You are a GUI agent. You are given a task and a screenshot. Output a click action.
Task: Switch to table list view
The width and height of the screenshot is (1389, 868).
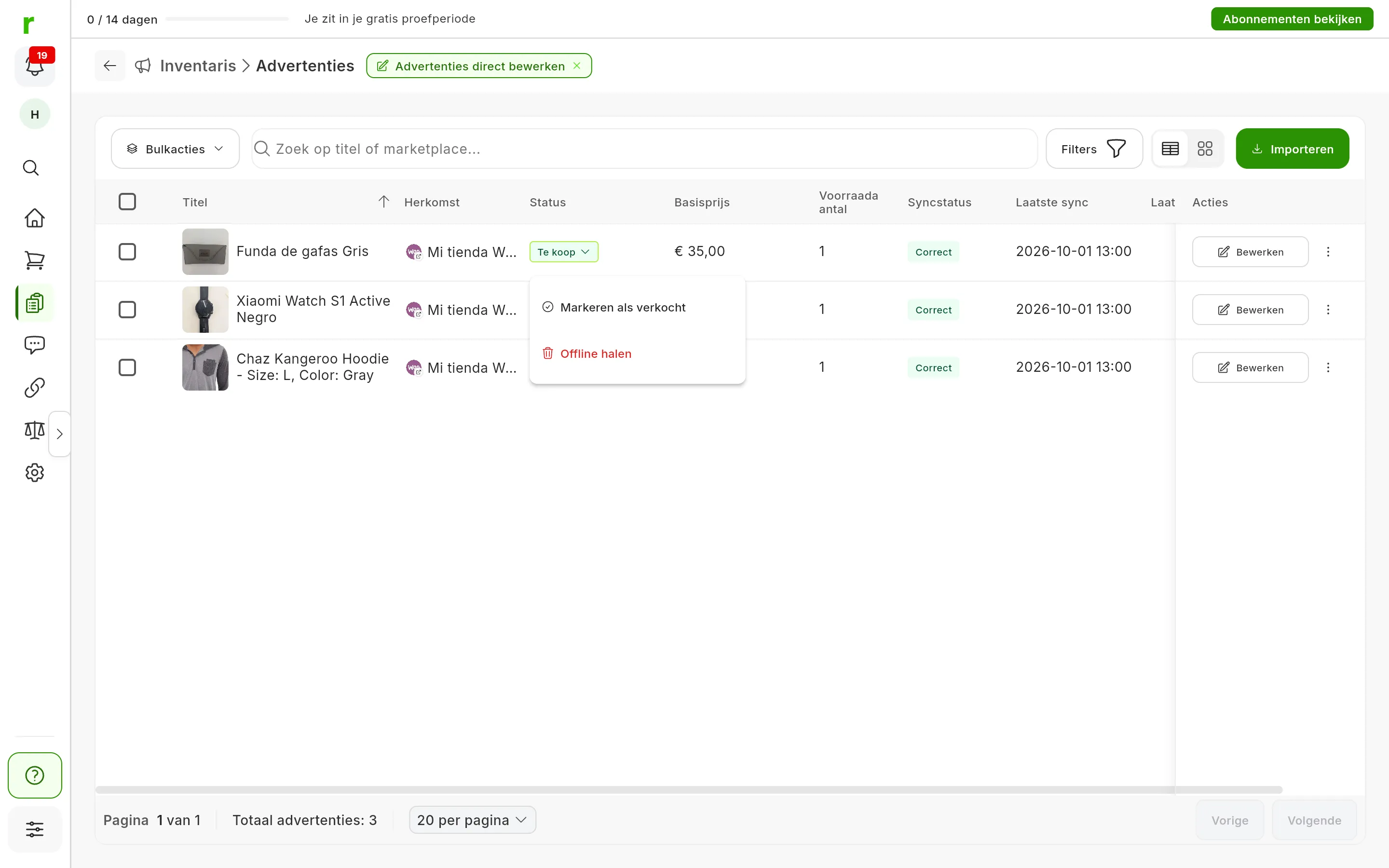click(x=1171, y=149)
